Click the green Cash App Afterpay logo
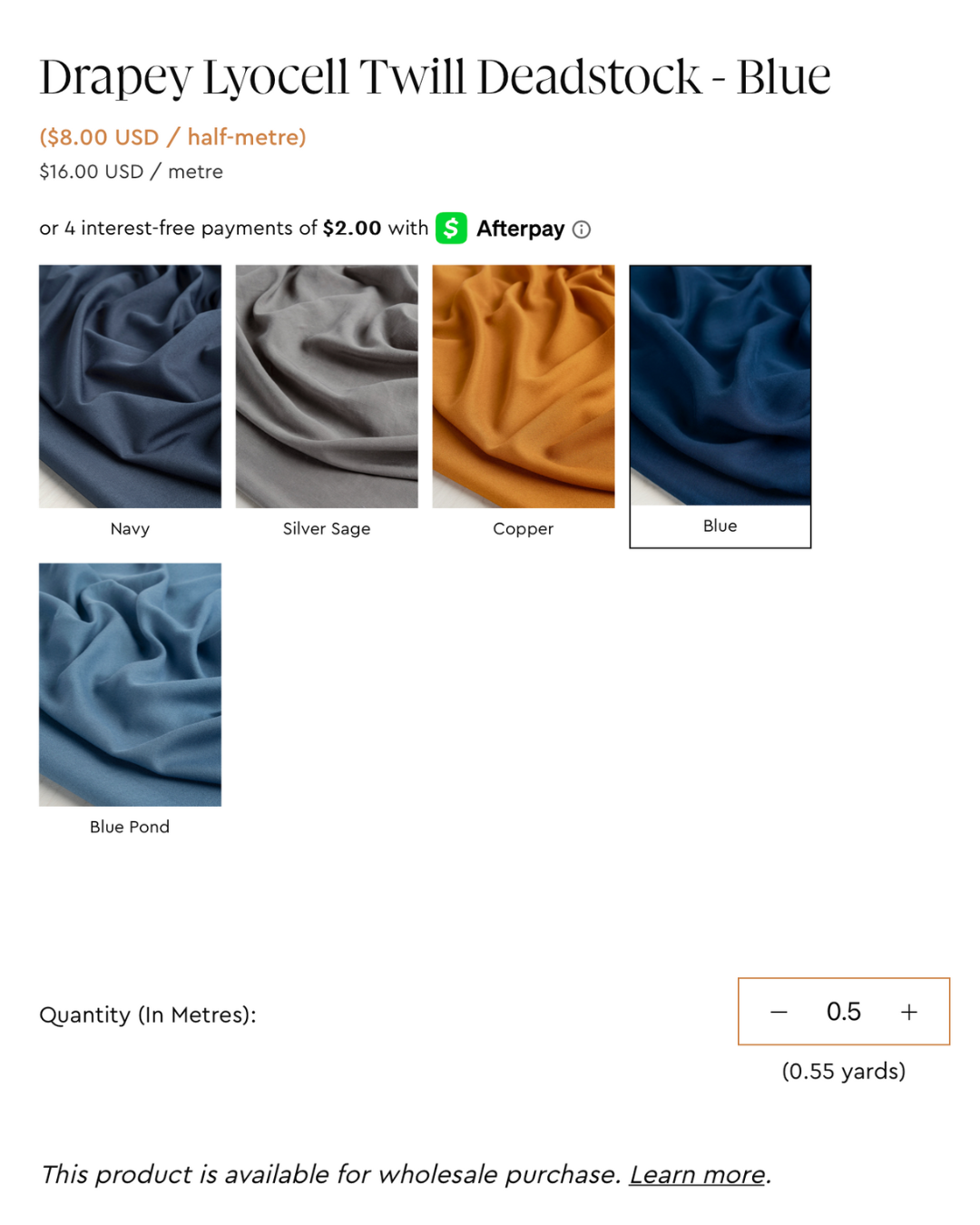This screenshot has height=1225, width=980. pos(451,228)
